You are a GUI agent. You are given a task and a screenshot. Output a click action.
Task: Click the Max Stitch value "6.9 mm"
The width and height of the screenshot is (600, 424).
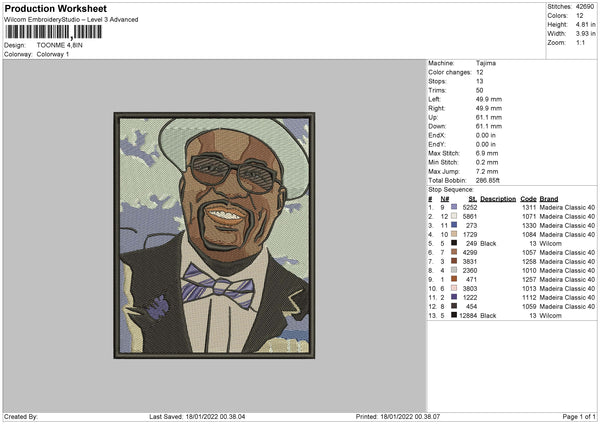[x=487, y=153]
